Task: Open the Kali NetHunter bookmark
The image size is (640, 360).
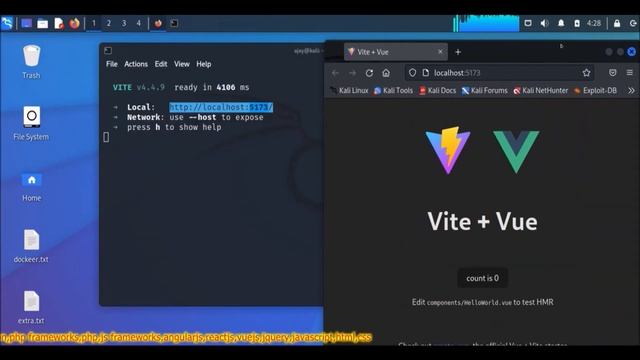Action: click(541, 91)
